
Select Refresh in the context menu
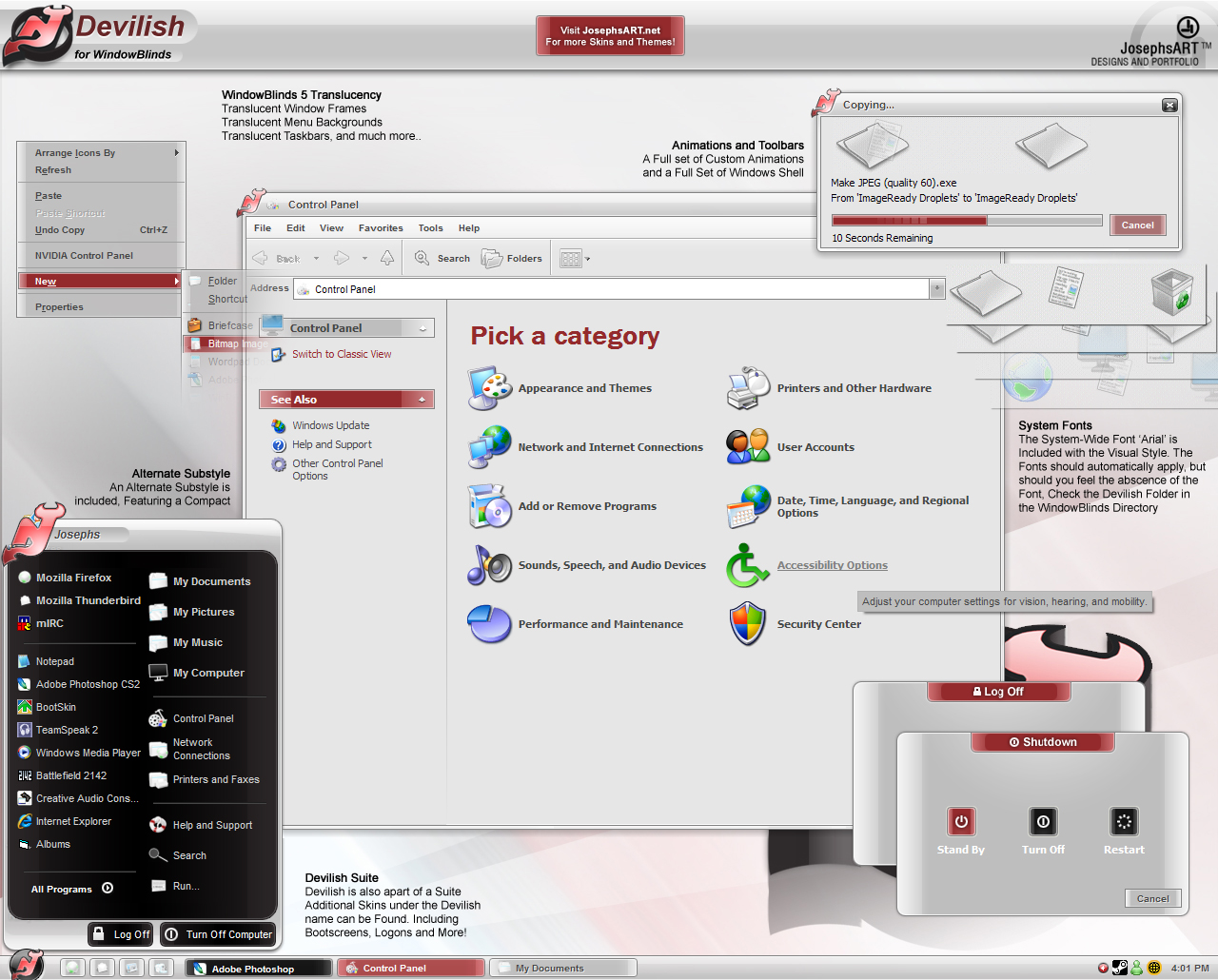point(101,170)
